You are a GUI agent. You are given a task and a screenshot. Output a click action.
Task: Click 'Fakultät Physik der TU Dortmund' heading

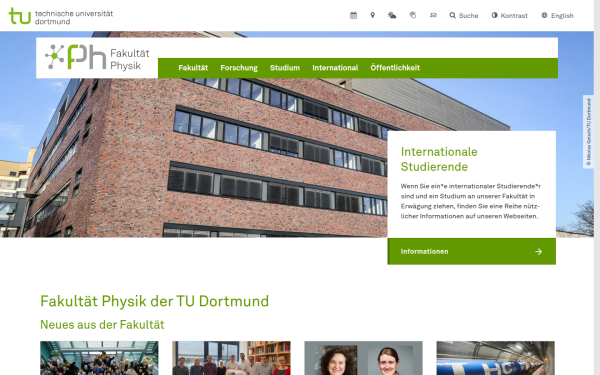tap(155, 301)
